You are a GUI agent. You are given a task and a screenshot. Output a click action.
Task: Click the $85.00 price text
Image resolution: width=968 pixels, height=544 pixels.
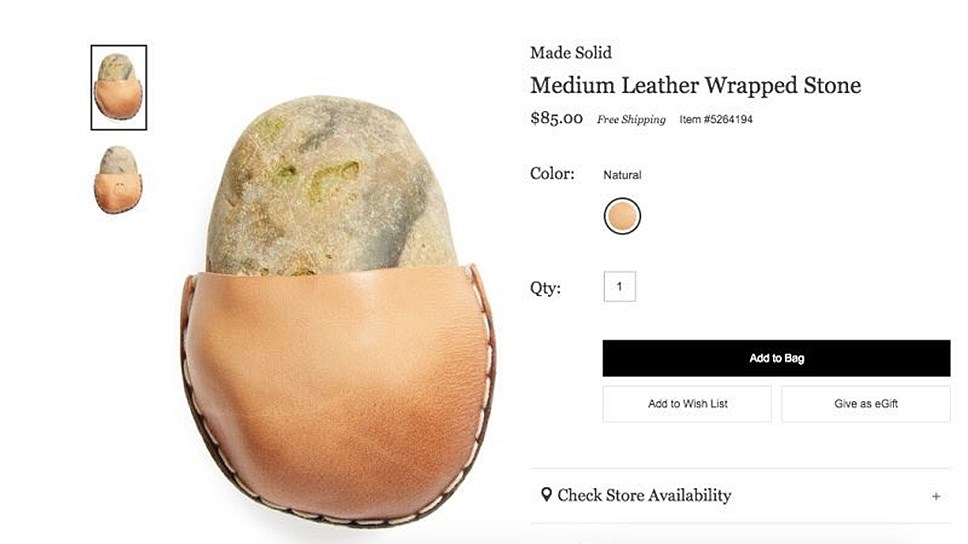point(556,118)
